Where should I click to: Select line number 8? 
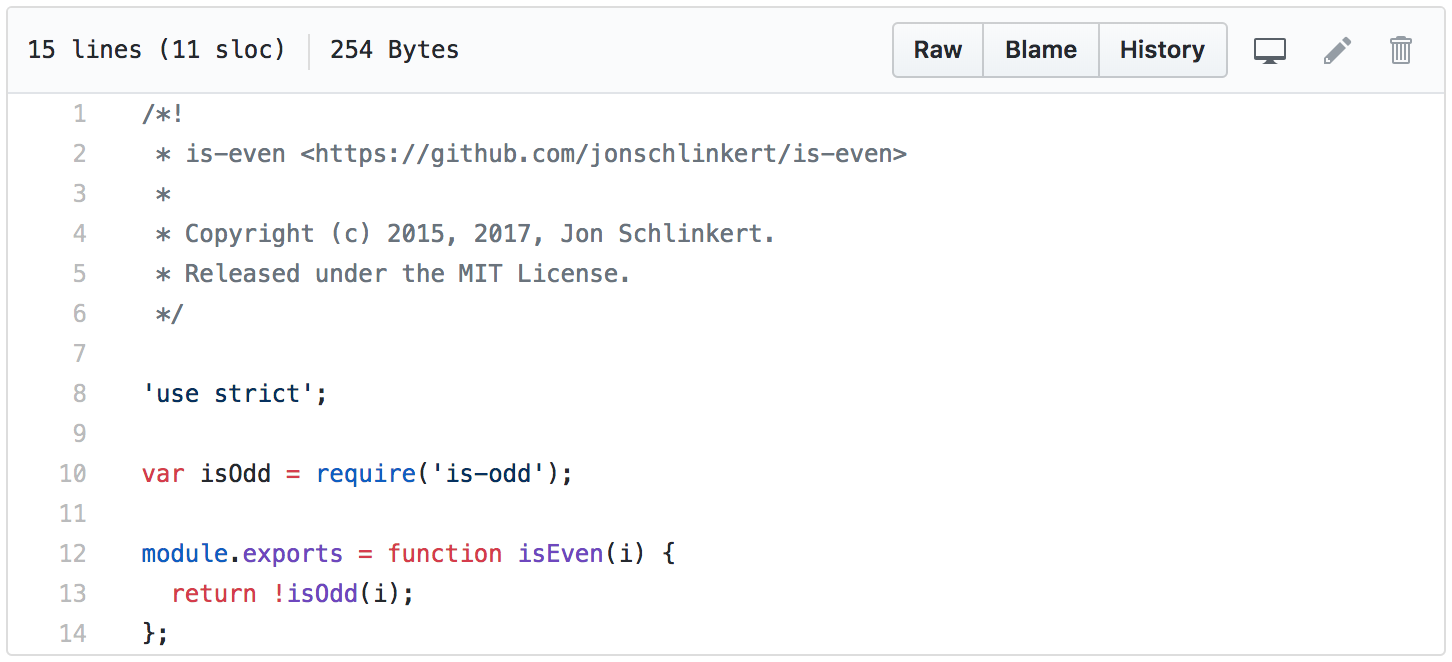(80, 394)
